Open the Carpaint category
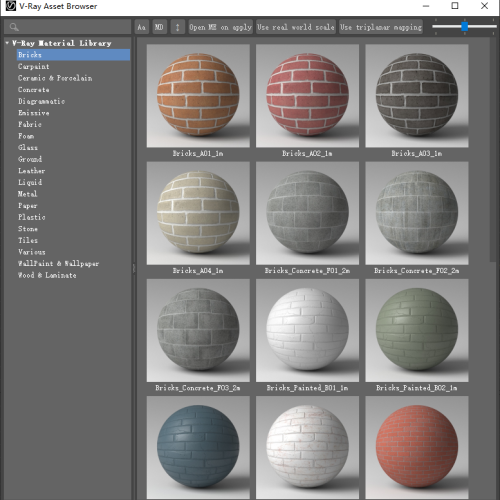 [33, 66]
